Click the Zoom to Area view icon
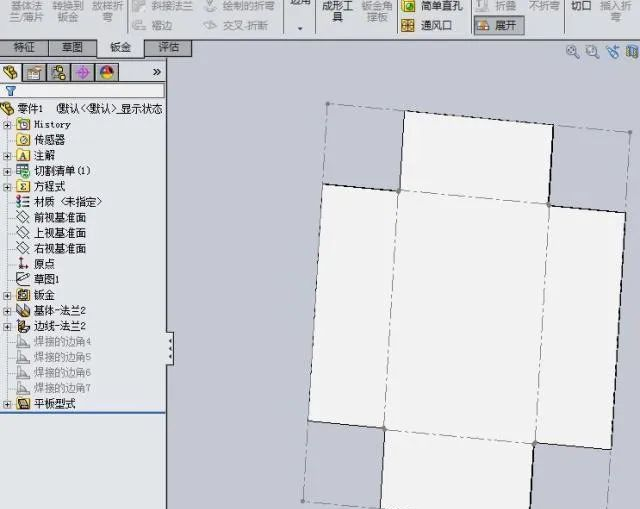The image size is (640, 509). (592, 52)
